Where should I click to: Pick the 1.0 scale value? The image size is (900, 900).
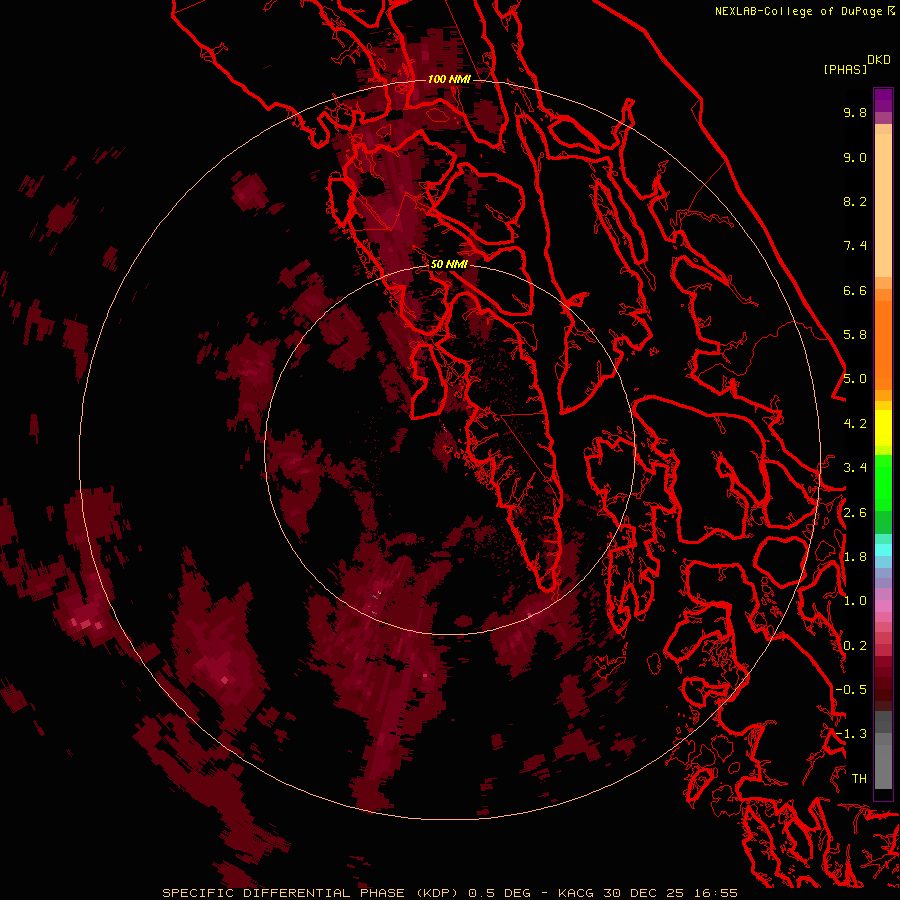855,601
